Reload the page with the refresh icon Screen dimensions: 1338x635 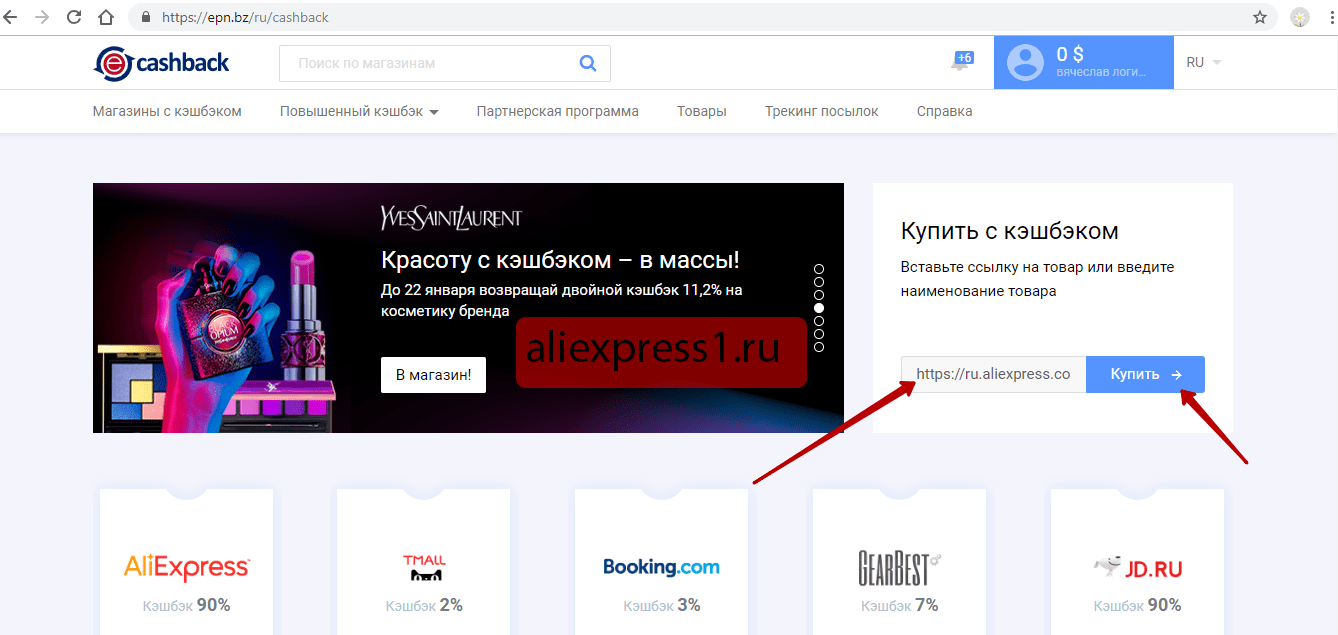(x=74, y=17)
